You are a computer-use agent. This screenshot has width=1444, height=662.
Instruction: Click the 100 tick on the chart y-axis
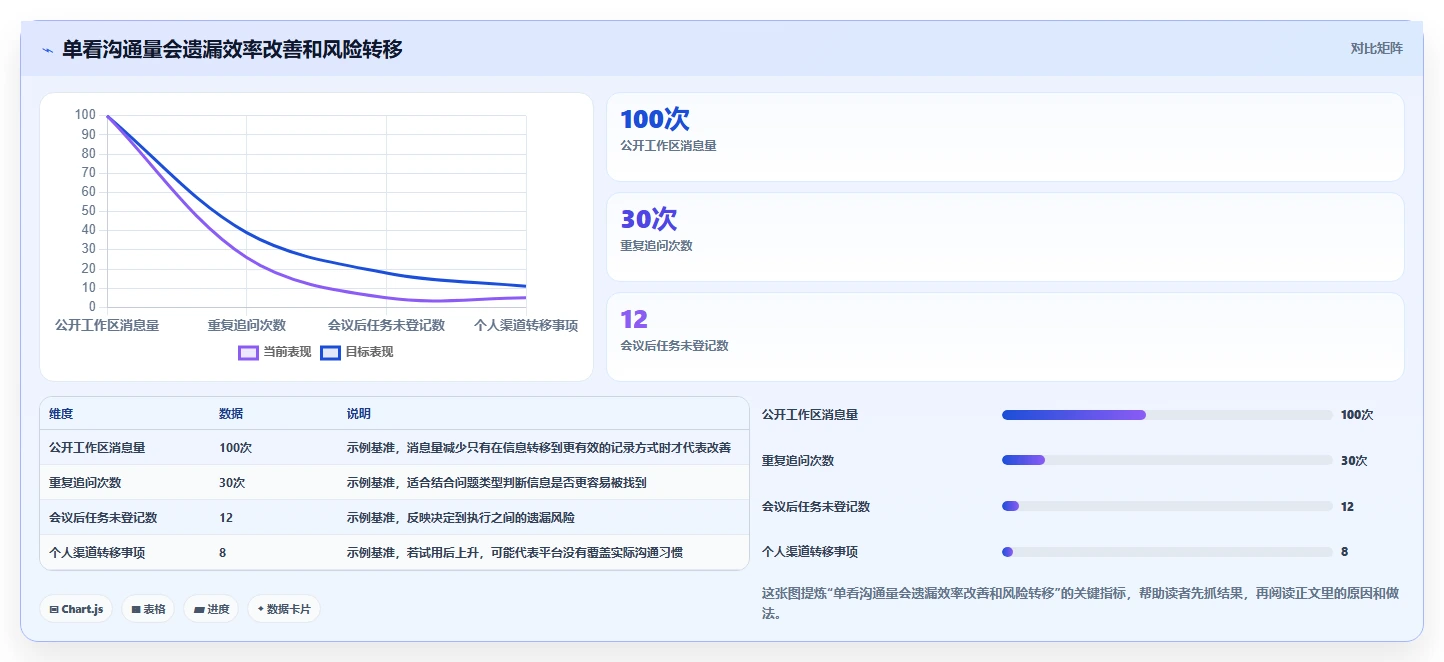click(85, 115)
